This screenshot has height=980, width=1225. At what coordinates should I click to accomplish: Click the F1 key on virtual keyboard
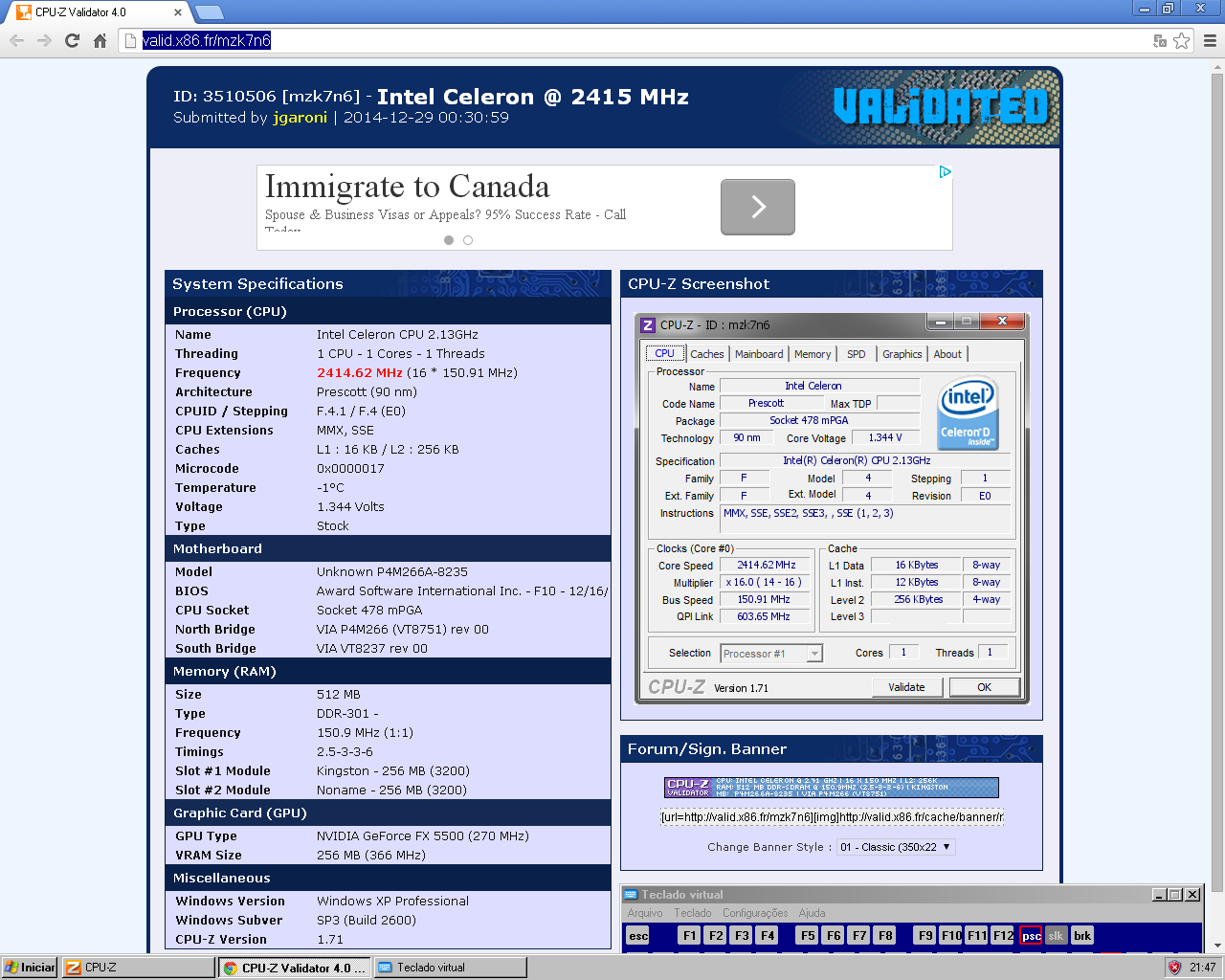pos(689,936)
